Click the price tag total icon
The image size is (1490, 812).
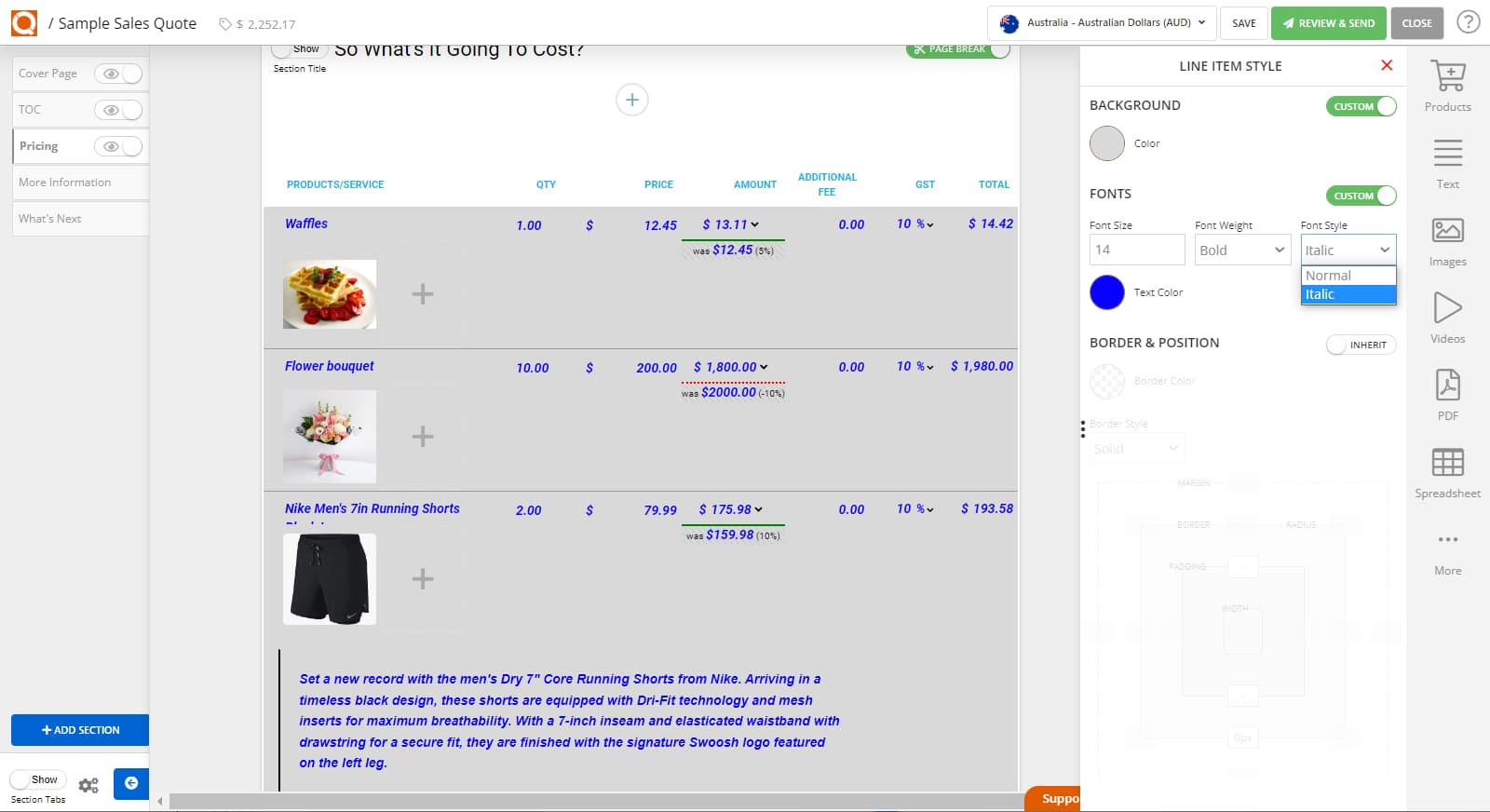pyautogui.click(x=224, y=24)
